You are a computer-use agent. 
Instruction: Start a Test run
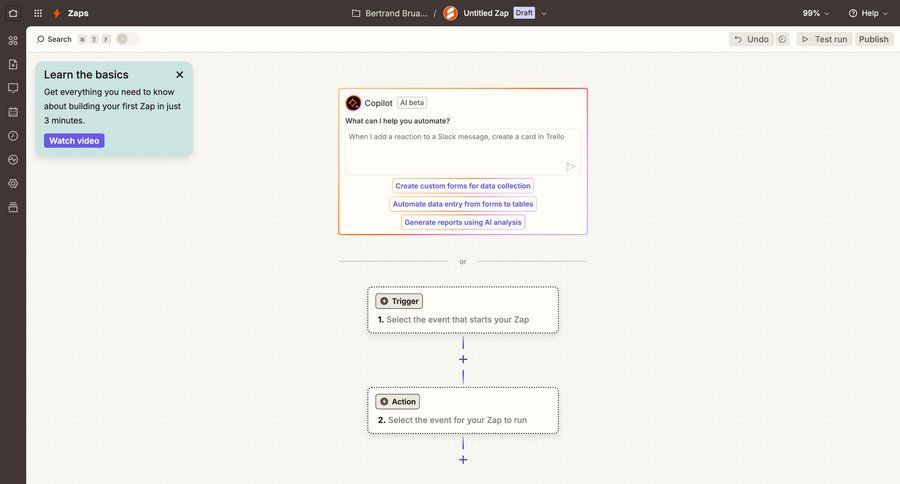point(824,39)
